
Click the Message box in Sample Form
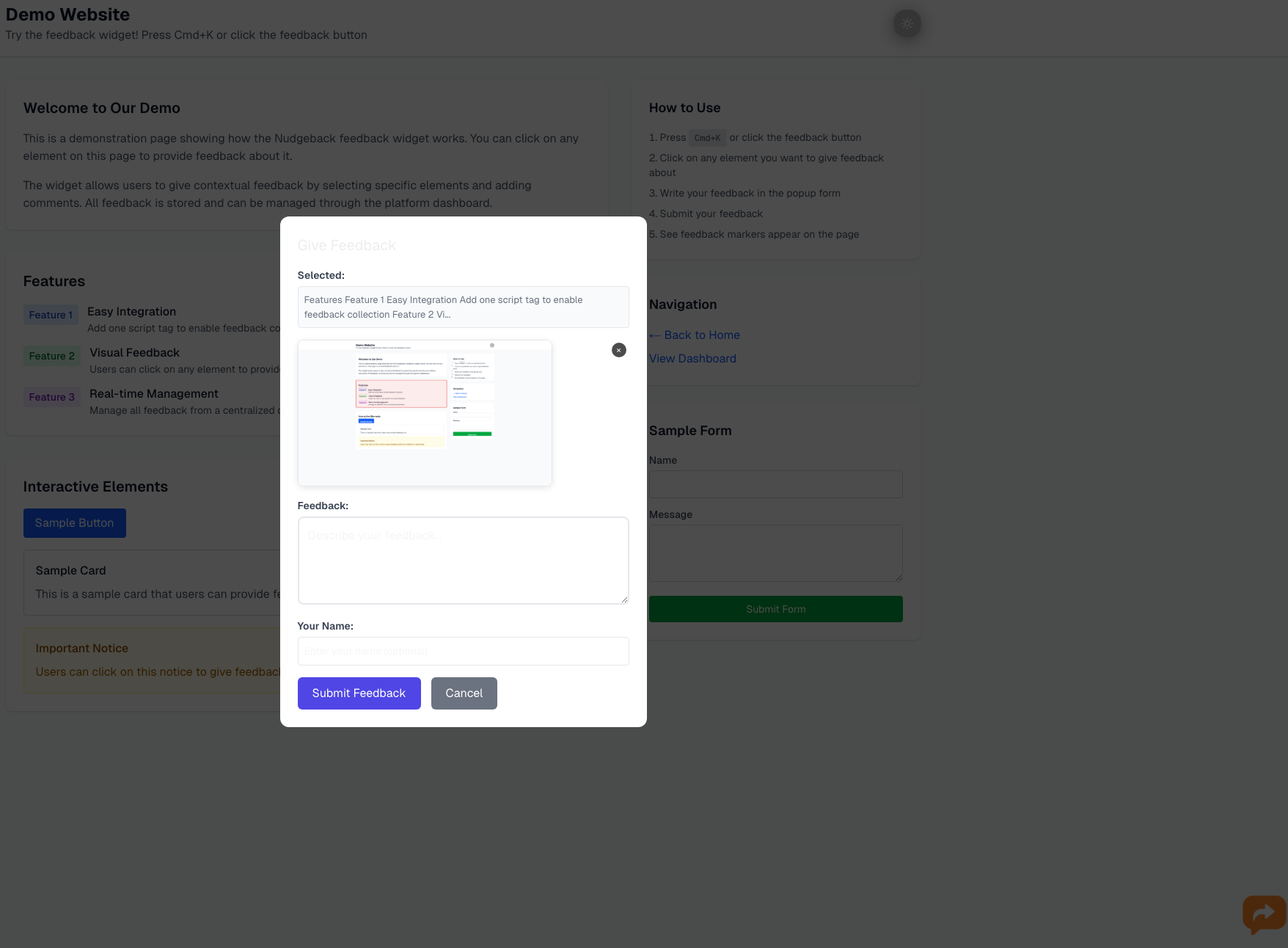(775, 553)
